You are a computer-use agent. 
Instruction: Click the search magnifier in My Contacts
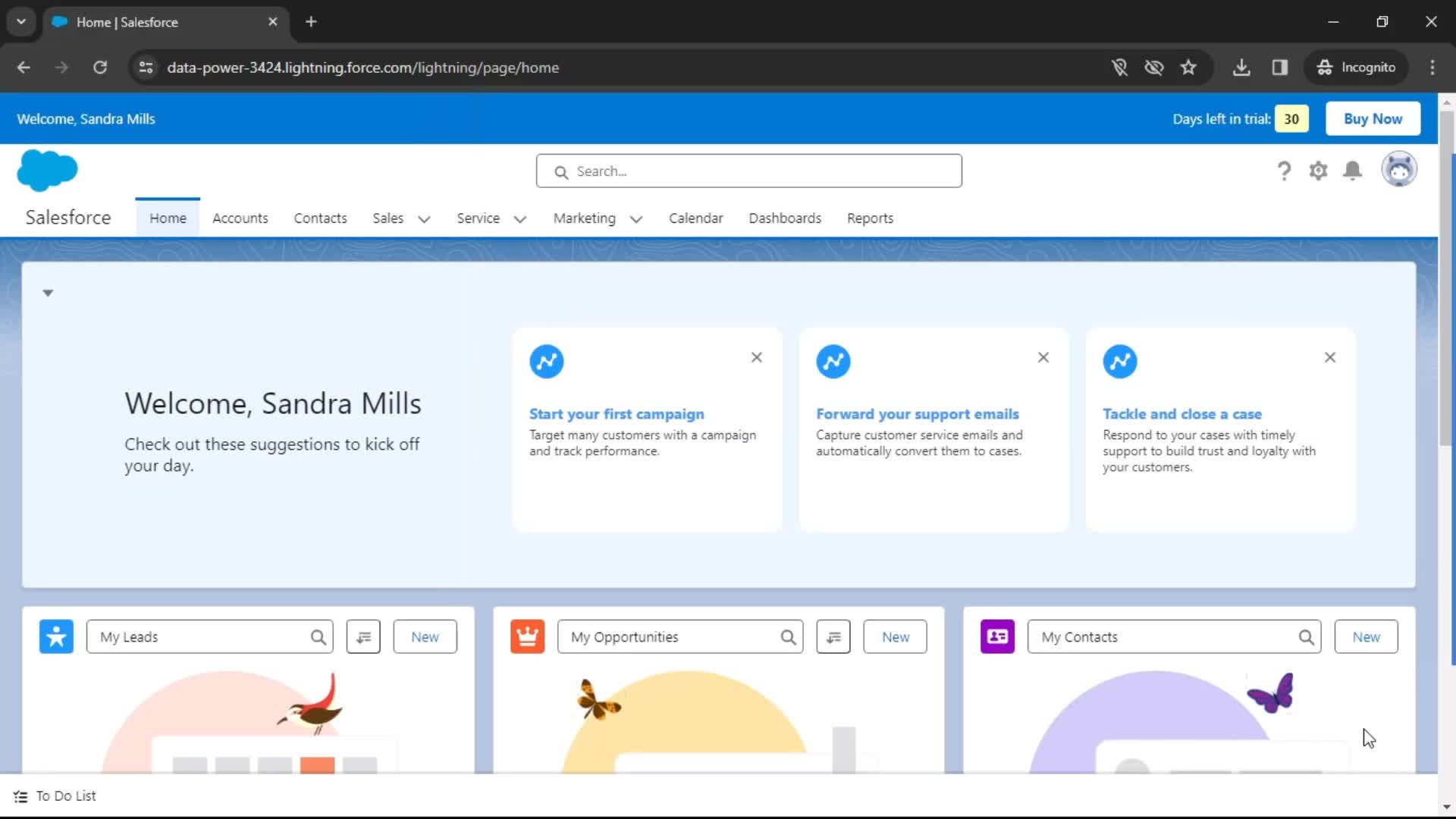tap(1306, 637)
